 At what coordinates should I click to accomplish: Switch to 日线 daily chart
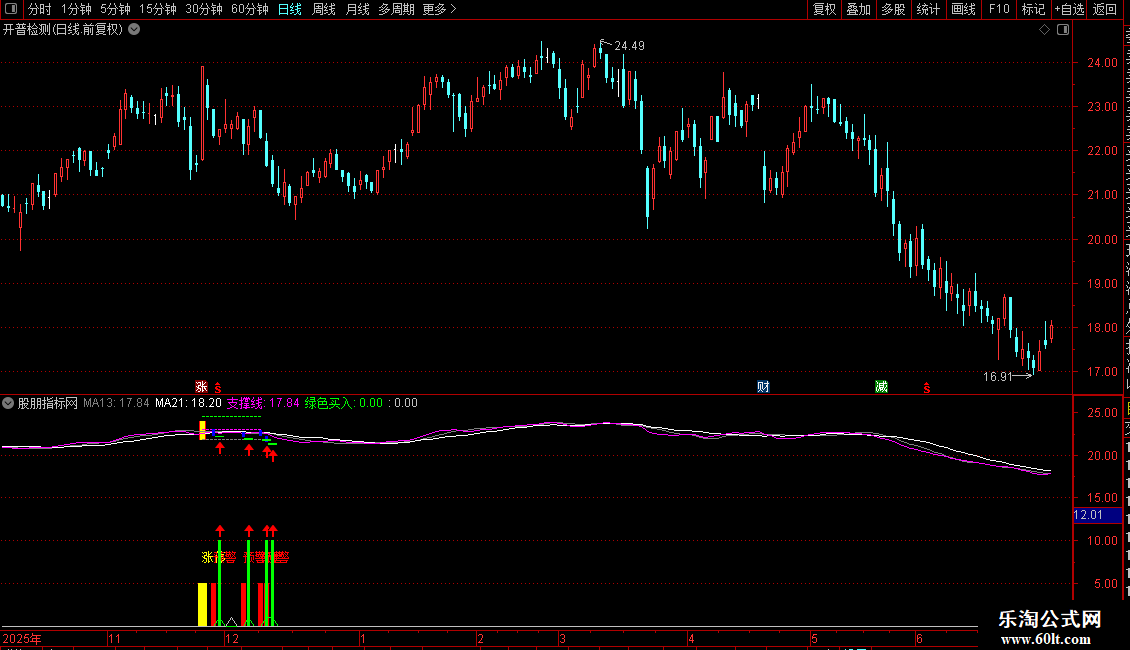[x=290, y=9]
